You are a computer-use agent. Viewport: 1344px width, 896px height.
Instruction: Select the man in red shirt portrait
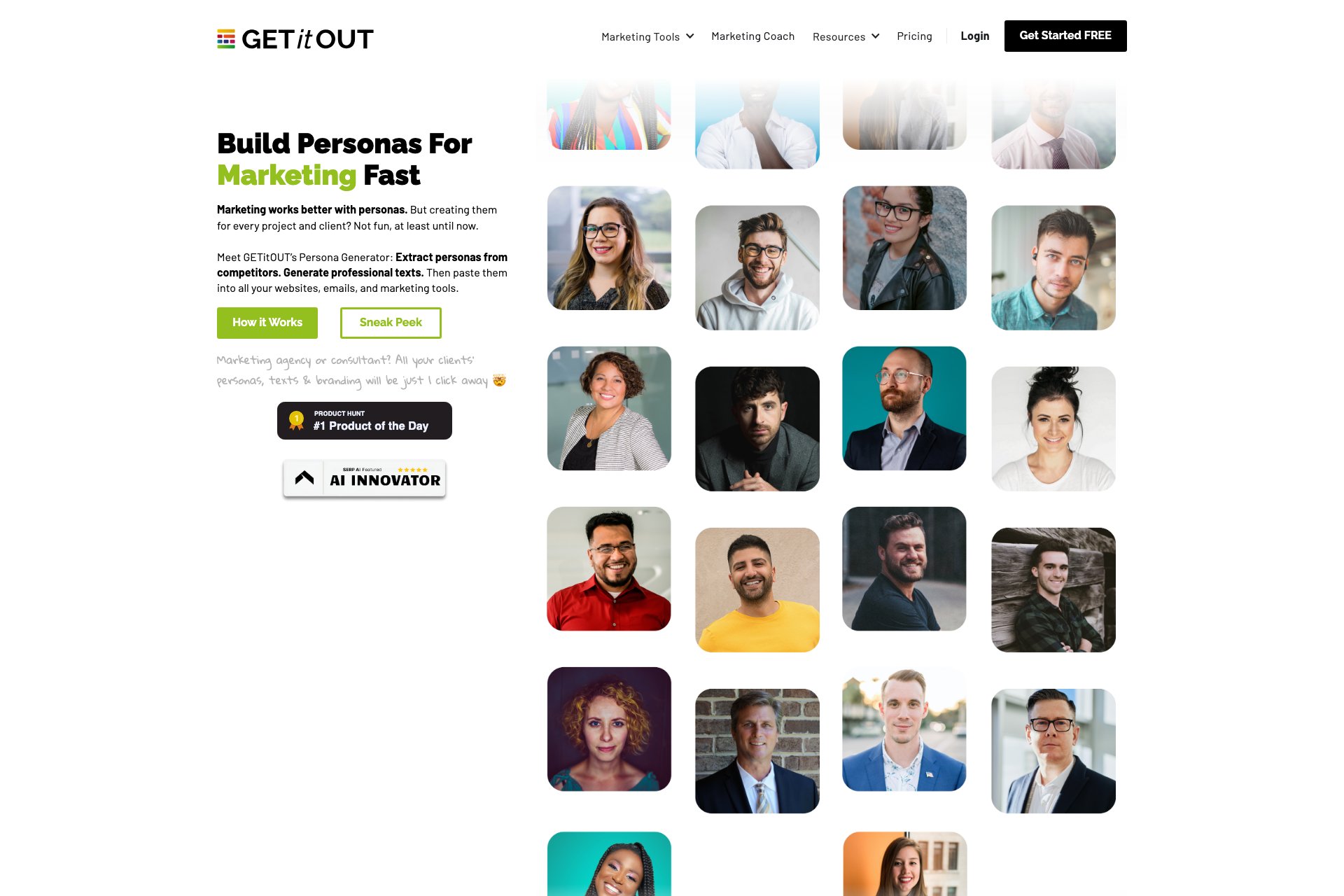coord(609,569)
